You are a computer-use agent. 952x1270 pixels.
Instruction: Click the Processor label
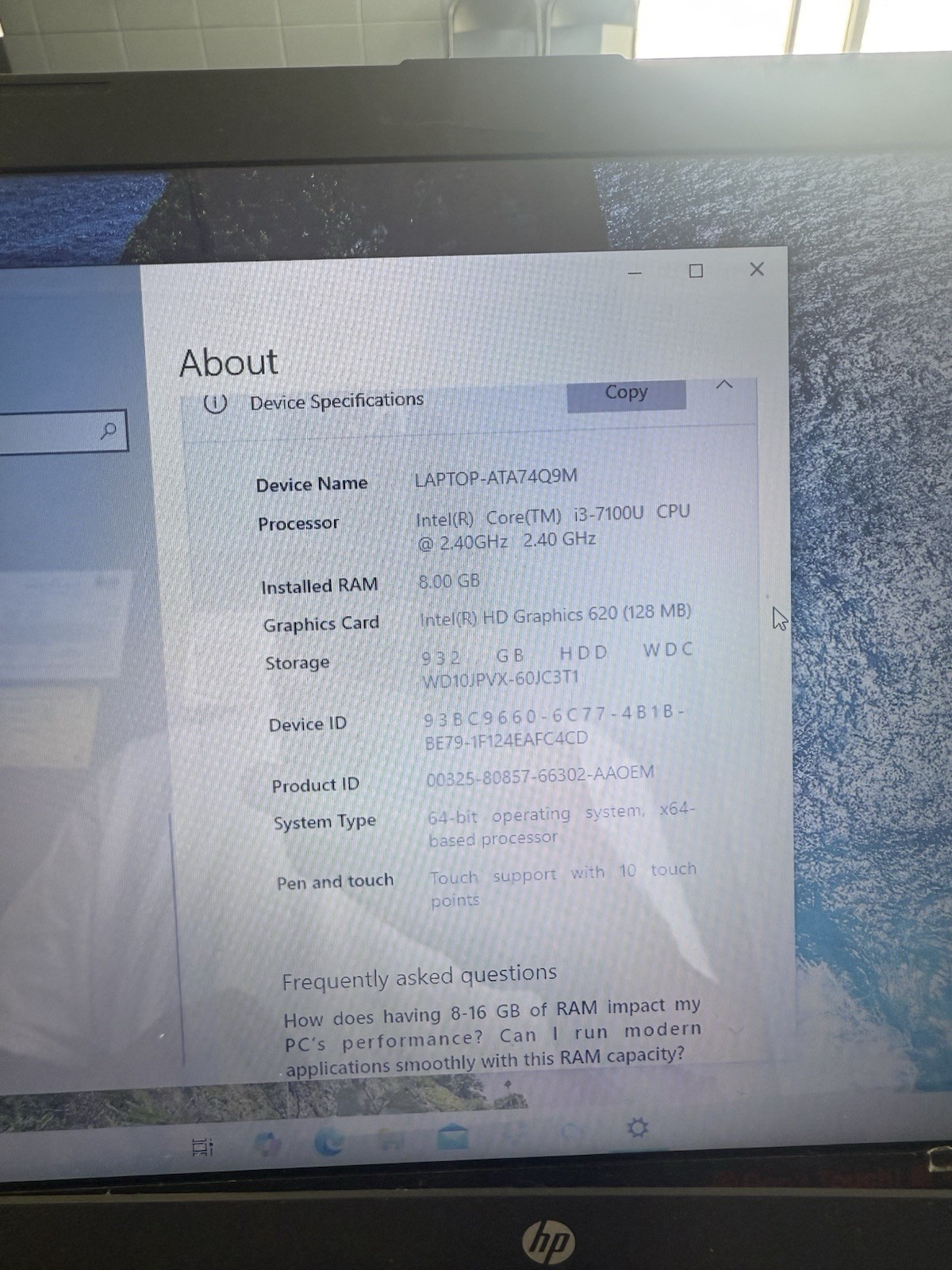pyautogui.click(x=298, y=524)
